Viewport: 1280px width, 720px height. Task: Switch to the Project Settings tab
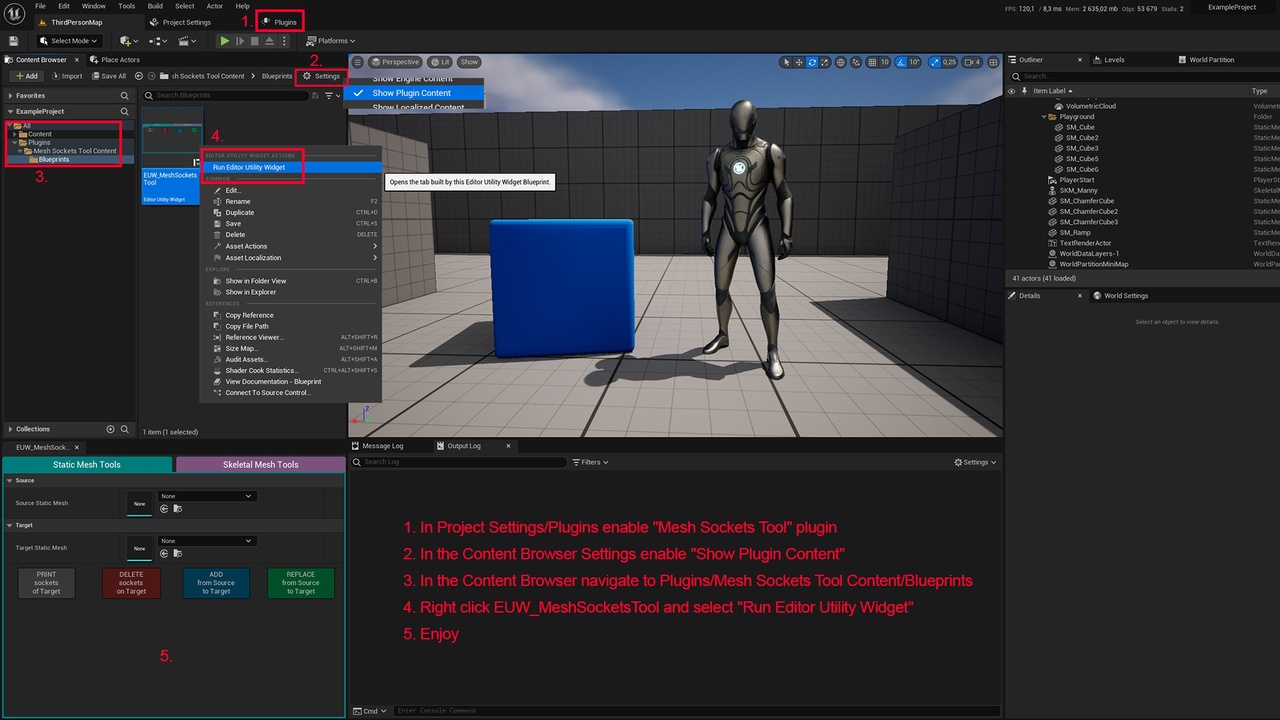[180, 22]
